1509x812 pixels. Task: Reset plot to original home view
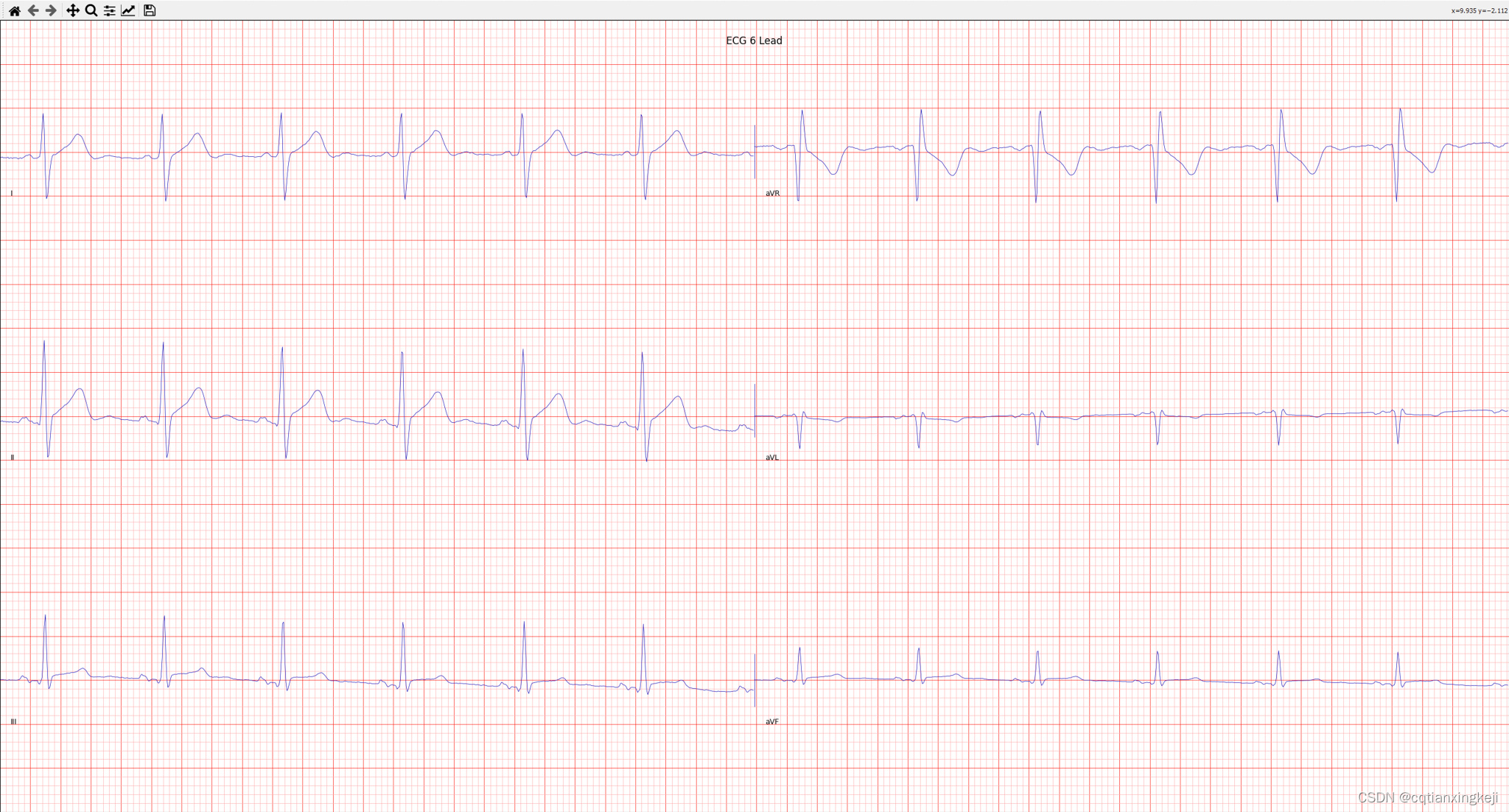(14, 10)
